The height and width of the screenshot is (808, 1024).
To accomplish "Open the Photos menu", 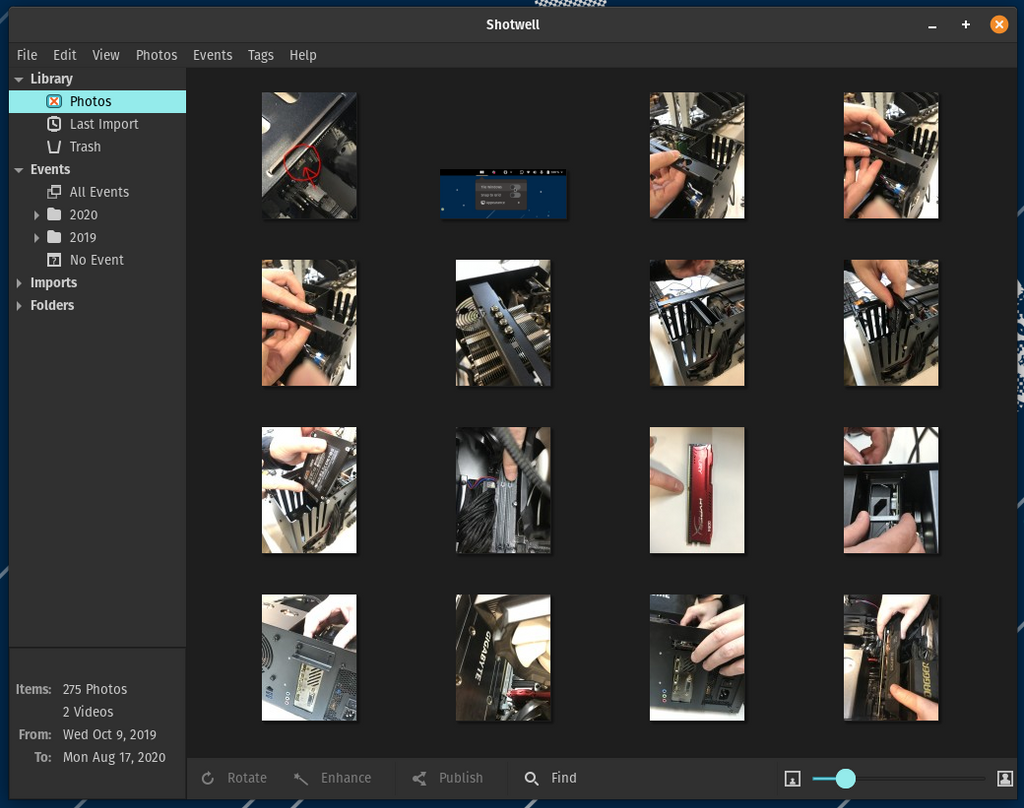I will point(156,55).
